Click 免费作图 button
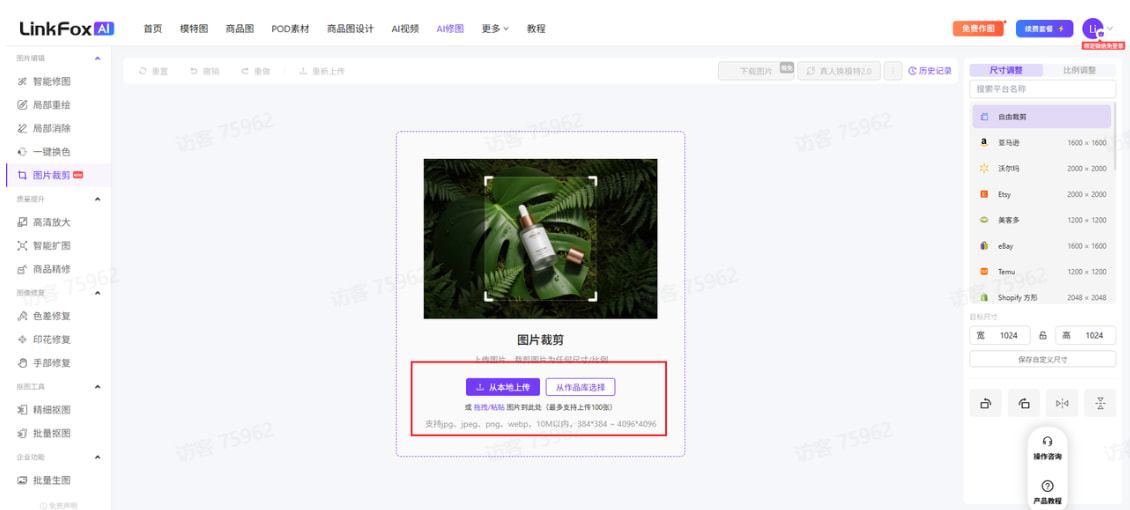The width and height of the screenshot is (1130, 510). tap(978, 29)
